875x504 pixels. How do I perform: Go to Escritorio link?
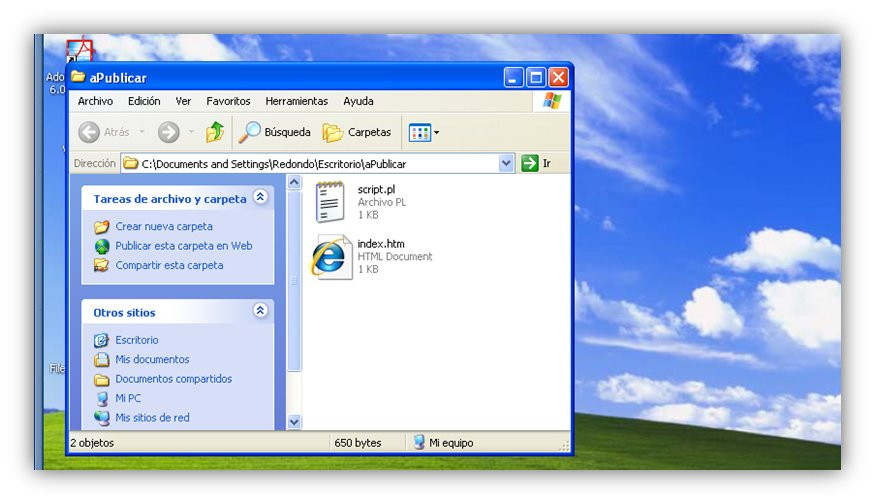coord(137,340)
